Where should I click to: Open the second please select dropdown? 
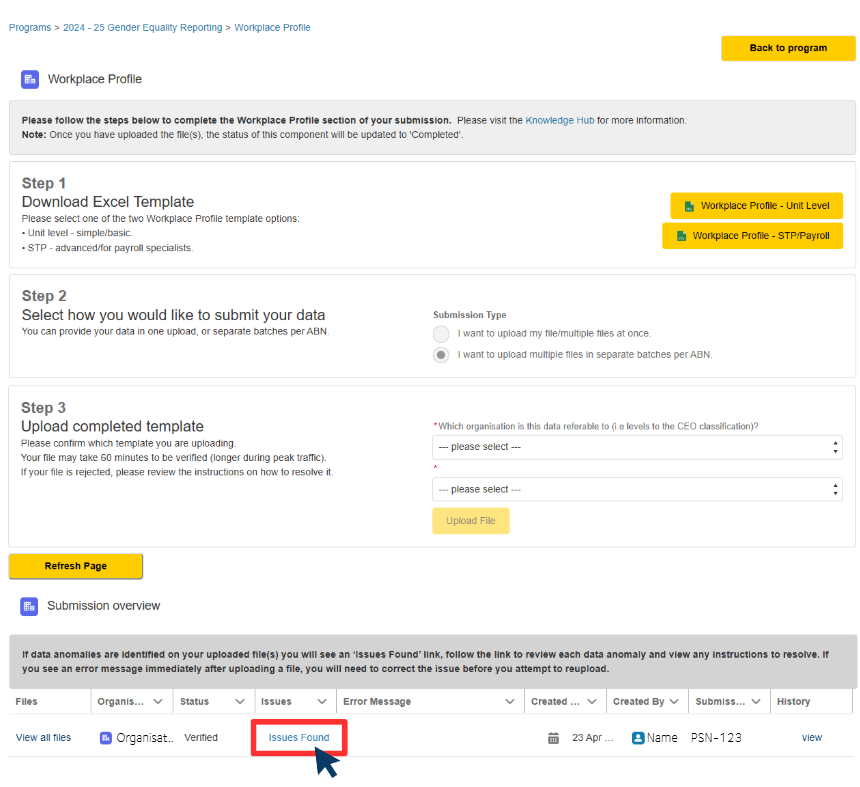[x=636, y=490]
